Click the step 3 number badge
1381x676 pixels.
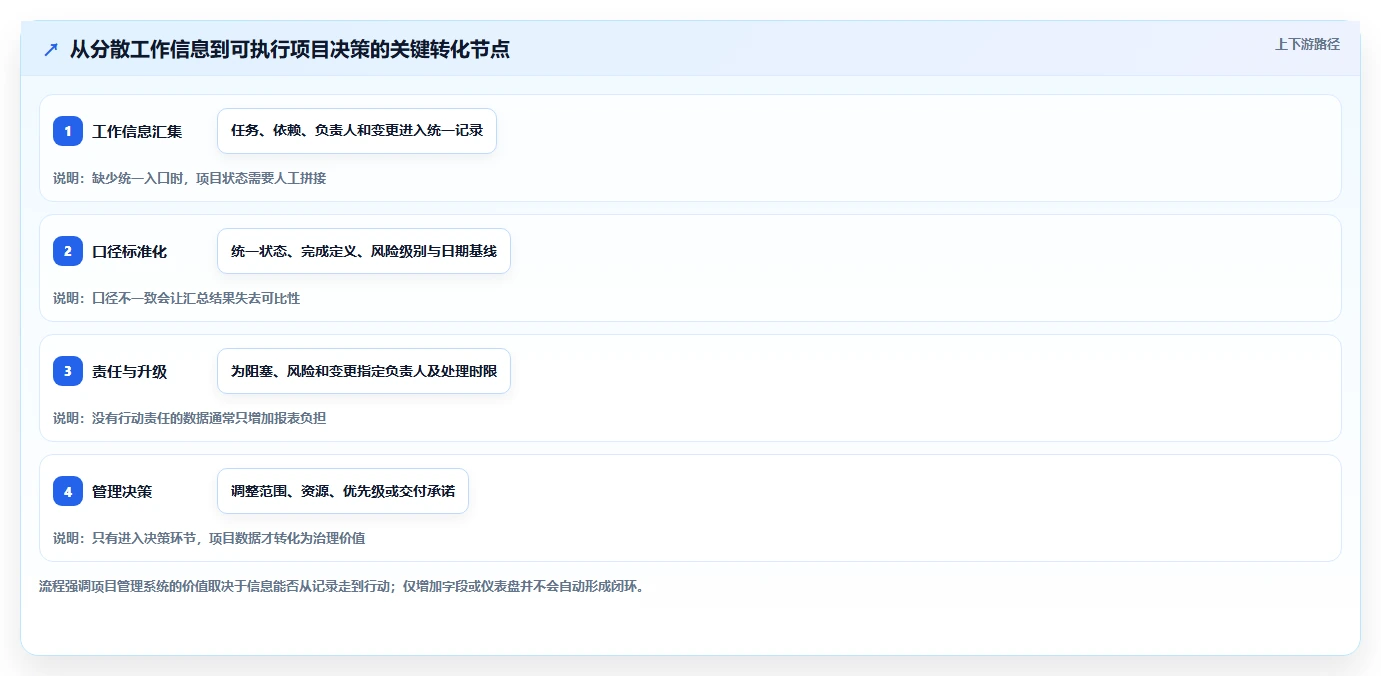click(68, 371)
